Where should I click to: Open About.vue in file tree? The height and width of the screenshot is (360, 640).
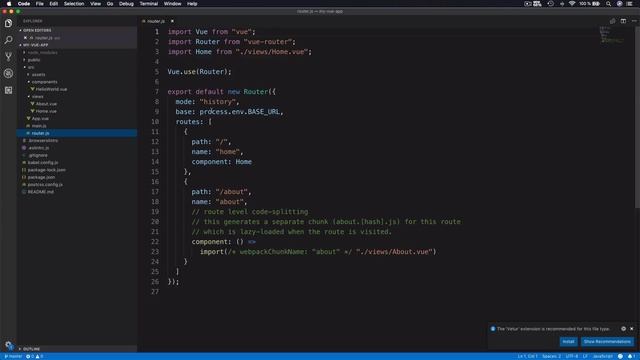tap(46, 104)
